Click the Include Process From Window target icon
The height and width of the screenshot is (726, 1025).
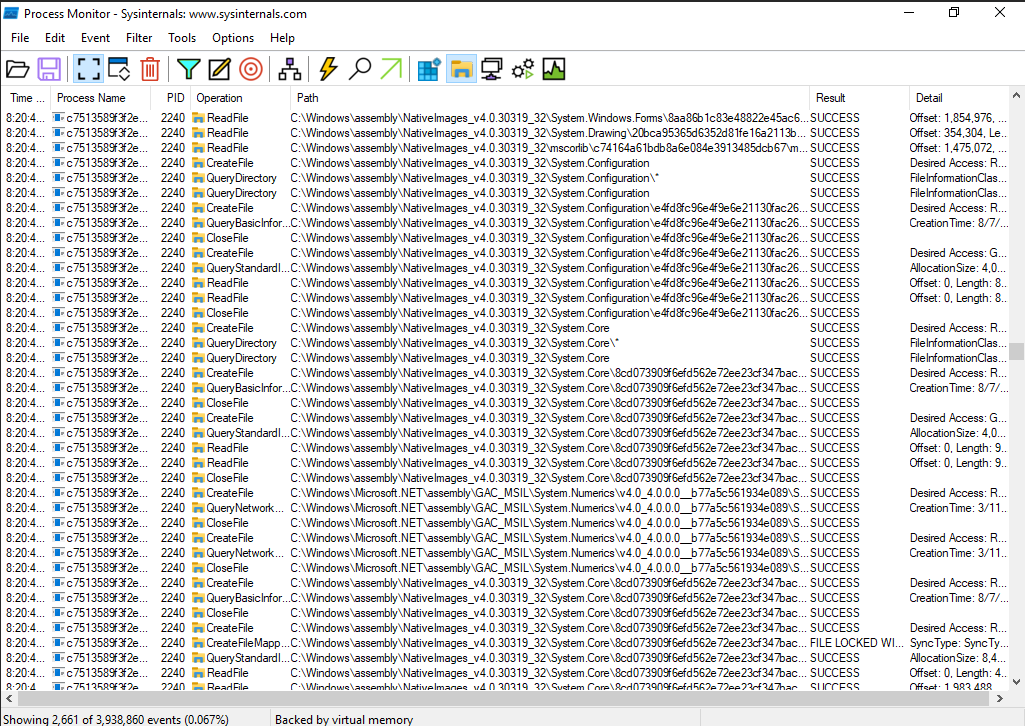[251, 69]
